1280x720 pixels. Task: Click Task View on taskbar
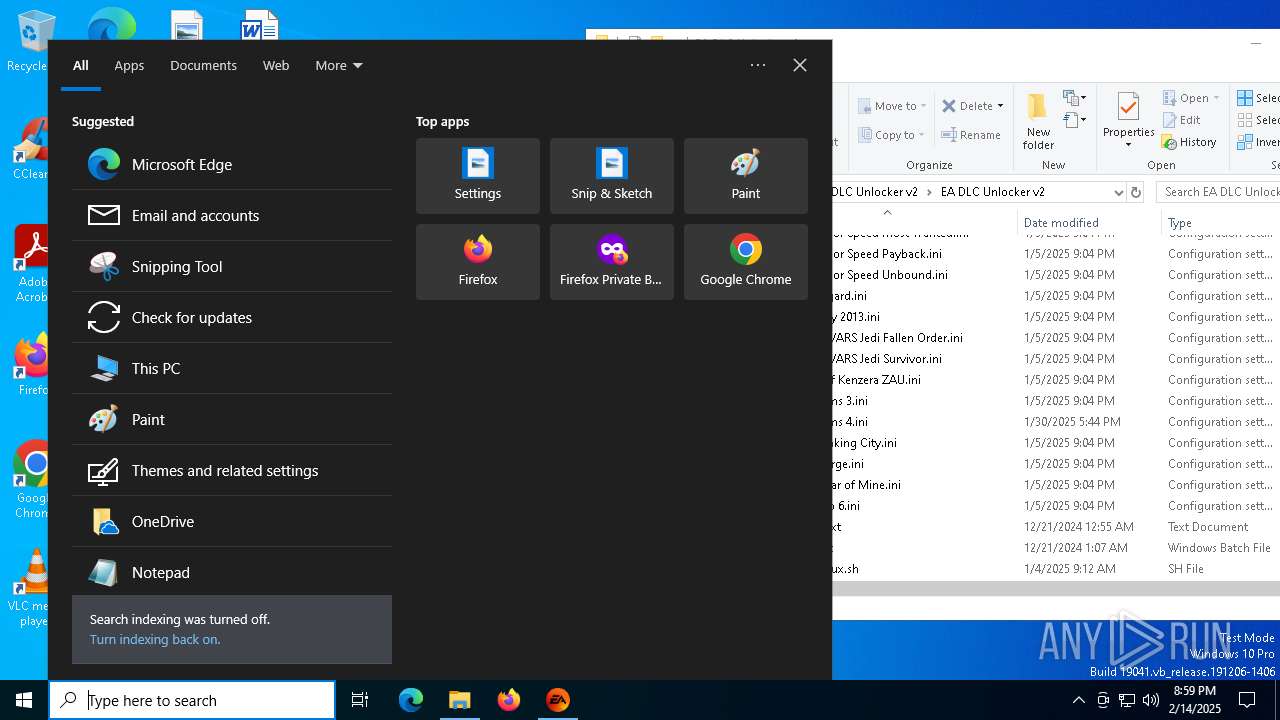(x=360, y=700)
